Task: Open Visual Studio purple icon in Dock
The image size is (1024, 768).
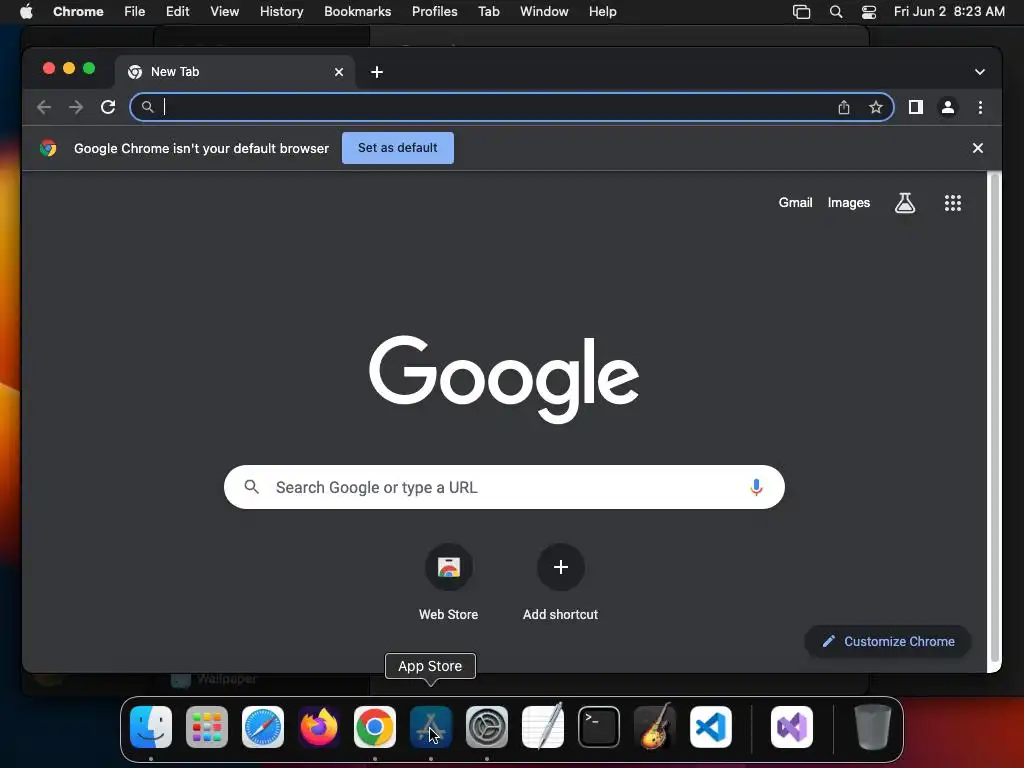Action: (x=792, y=727)
